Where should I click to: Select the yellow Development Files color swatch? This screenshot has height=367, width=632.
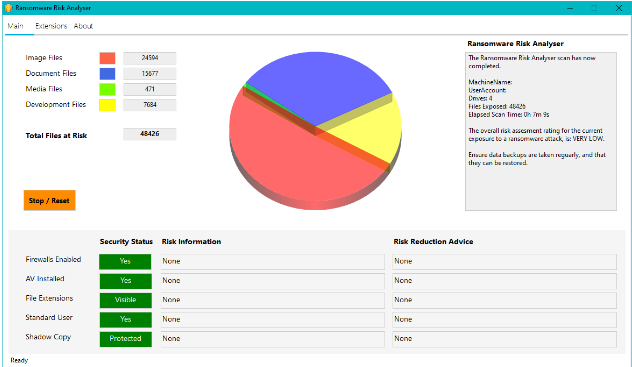108,105
